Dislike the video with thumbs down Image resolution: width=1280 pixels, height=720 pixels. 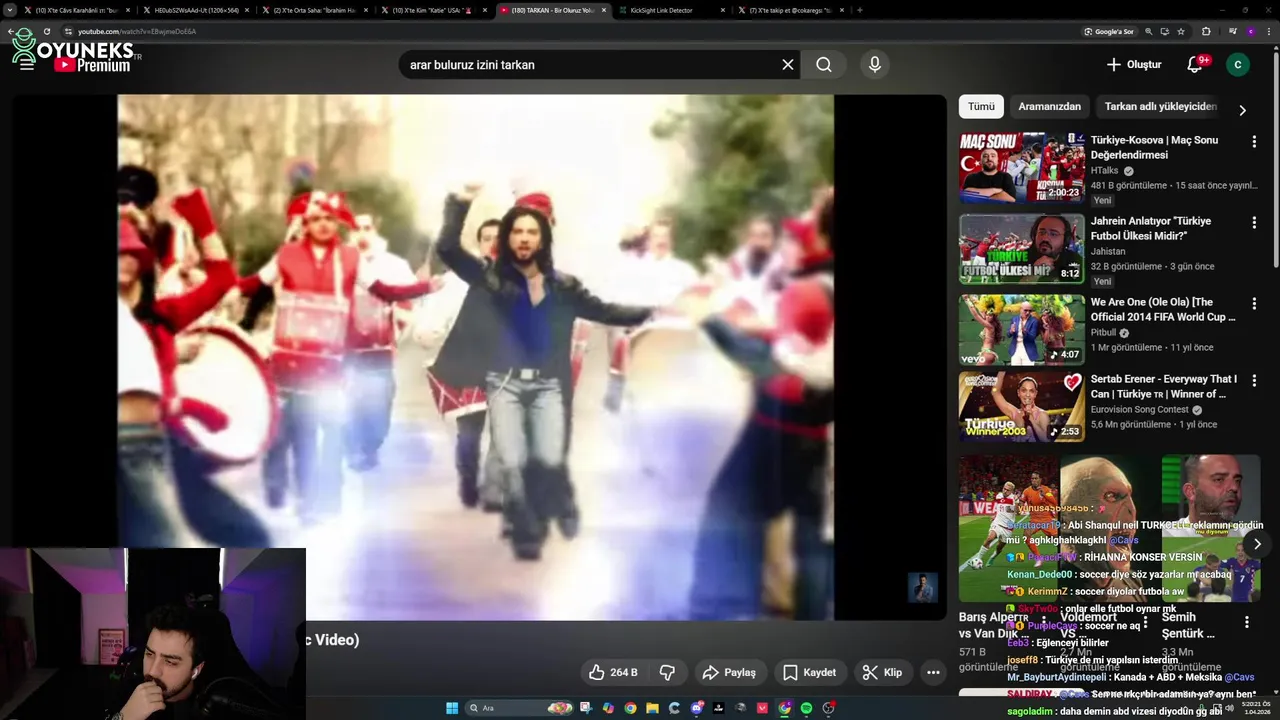pos(667,673)
